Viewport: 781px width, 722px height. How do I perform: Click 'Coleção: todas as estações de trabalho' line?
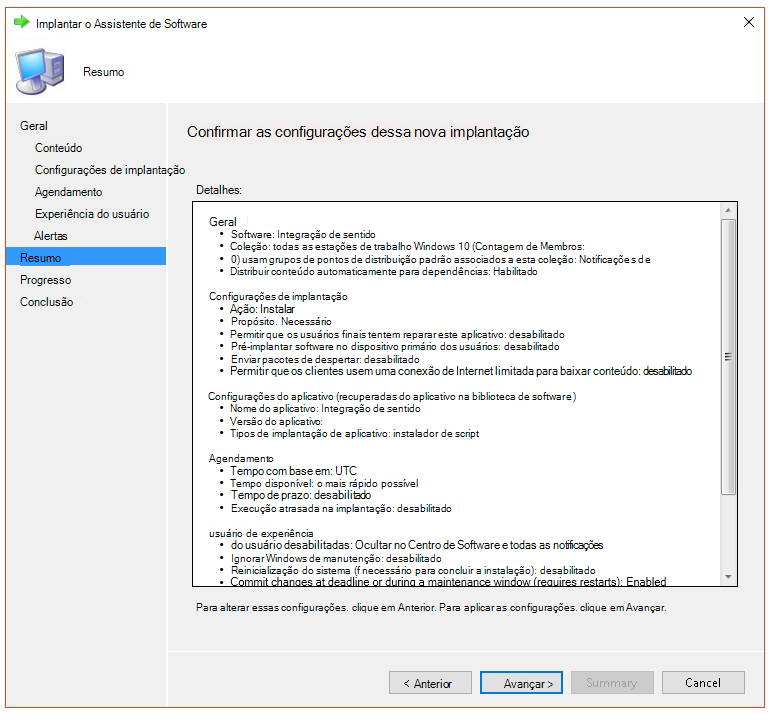click(x=407, y=246)
